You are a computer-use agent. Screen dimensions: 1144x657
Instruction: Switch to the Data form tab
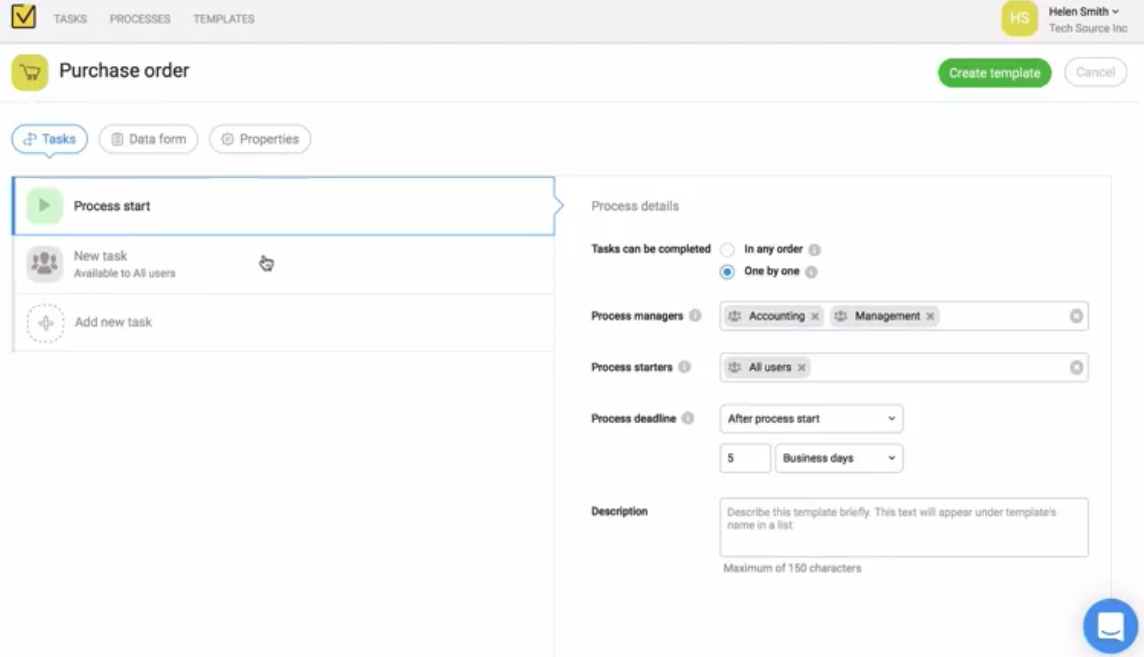tap(148, 139)
